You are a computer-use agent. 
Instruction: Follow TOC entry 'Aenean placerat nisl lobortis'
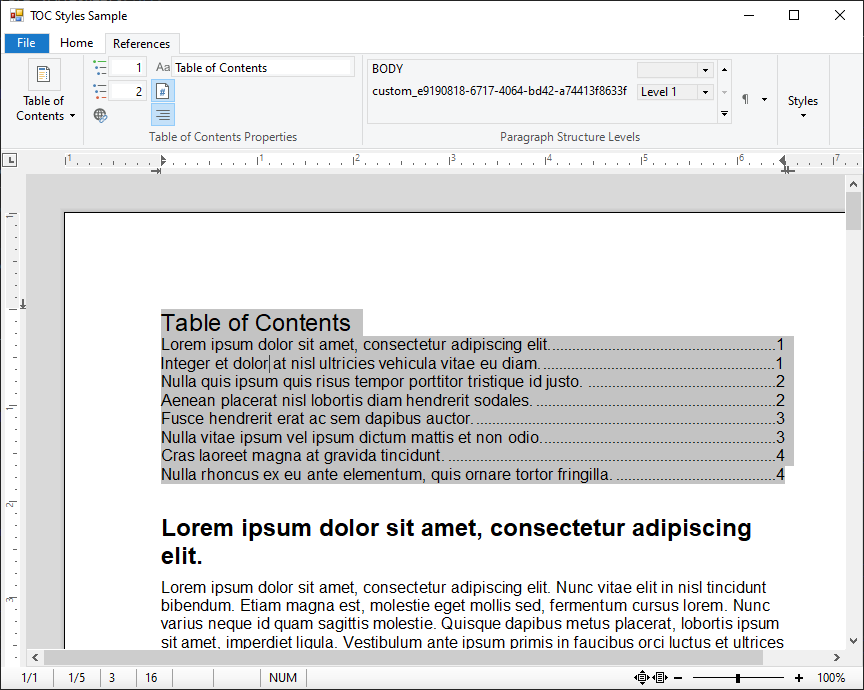473,401
